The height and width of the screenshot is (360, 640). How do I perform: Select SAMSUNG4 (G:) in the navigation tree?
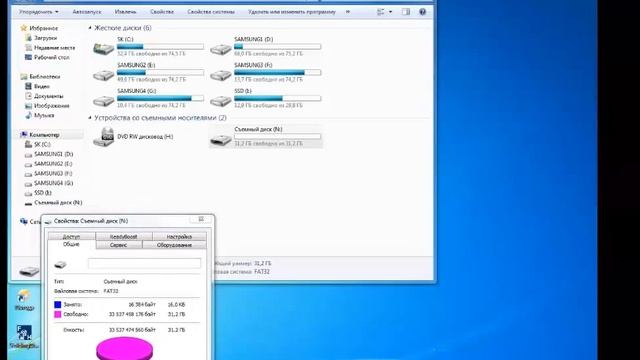(x=53, y=183)
